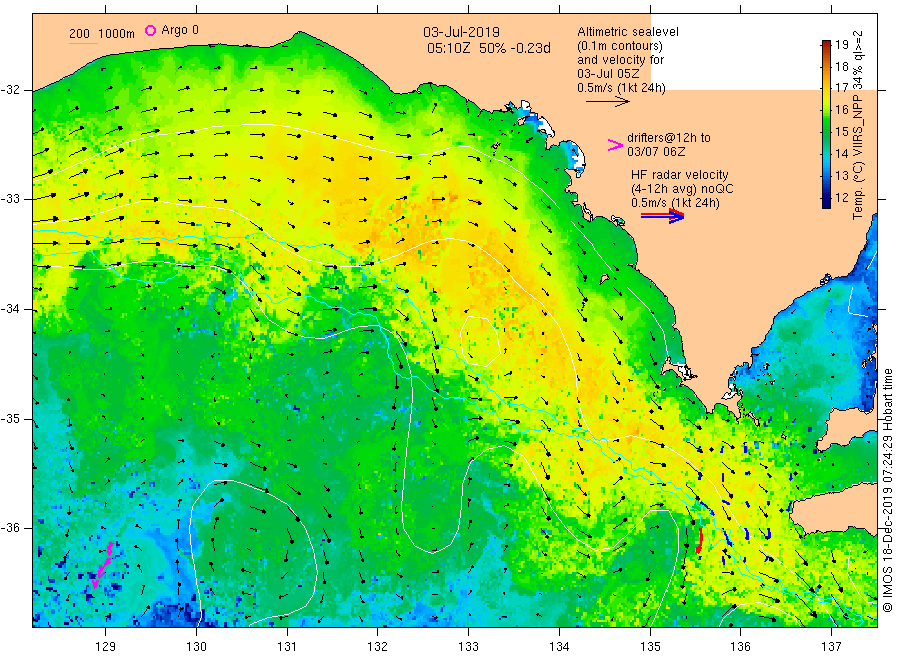The width and height of the screenshot is (900, 660).
Task: Click the 'HF radar velocity' label
Action: point(680,174)
